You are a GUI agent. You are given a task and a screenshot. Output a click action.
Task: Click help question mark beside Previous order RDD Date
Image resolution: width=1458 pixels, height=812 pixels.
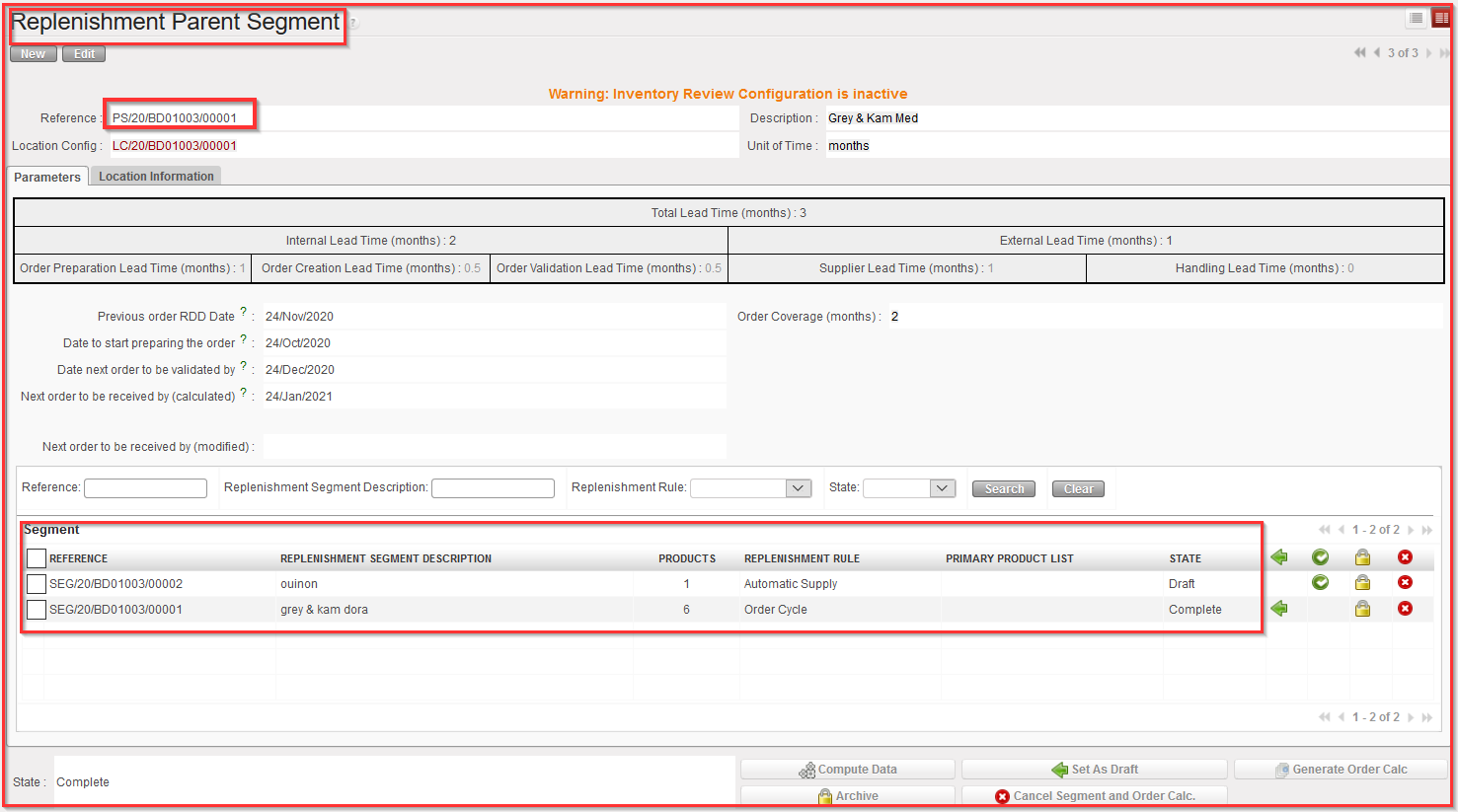point(244,312)
